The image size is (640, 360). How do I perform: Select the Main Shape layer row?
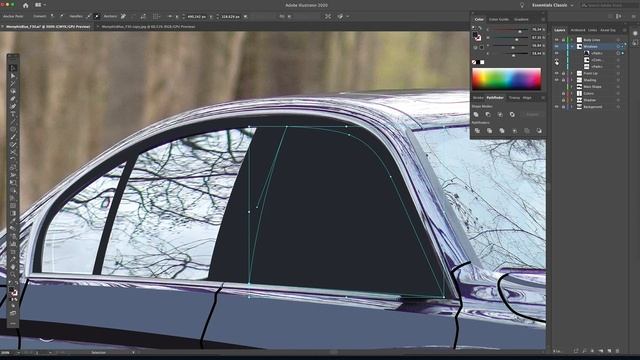point(590,87)
